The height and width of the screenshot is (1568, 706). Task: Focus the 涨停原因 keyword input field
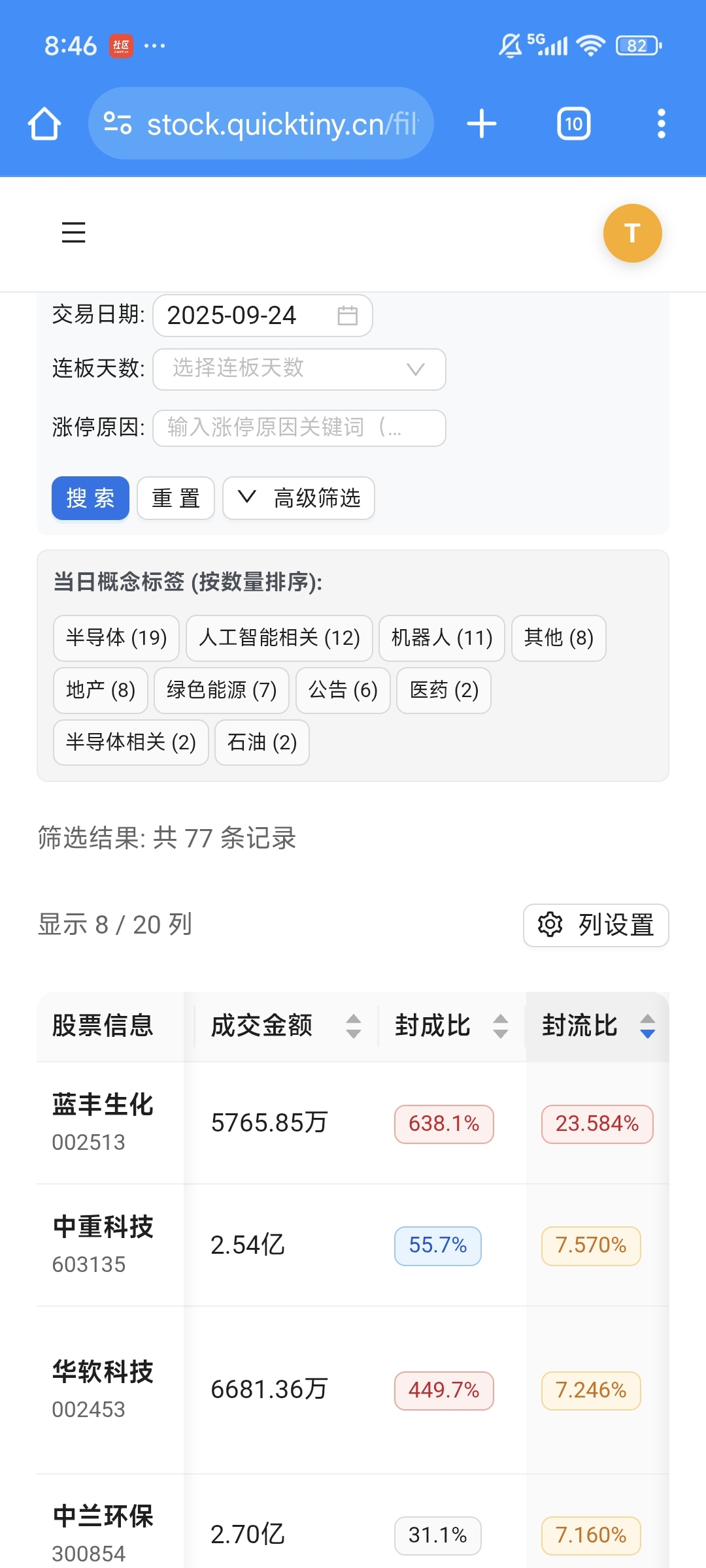pyautogui.click(x=299, y=428)
